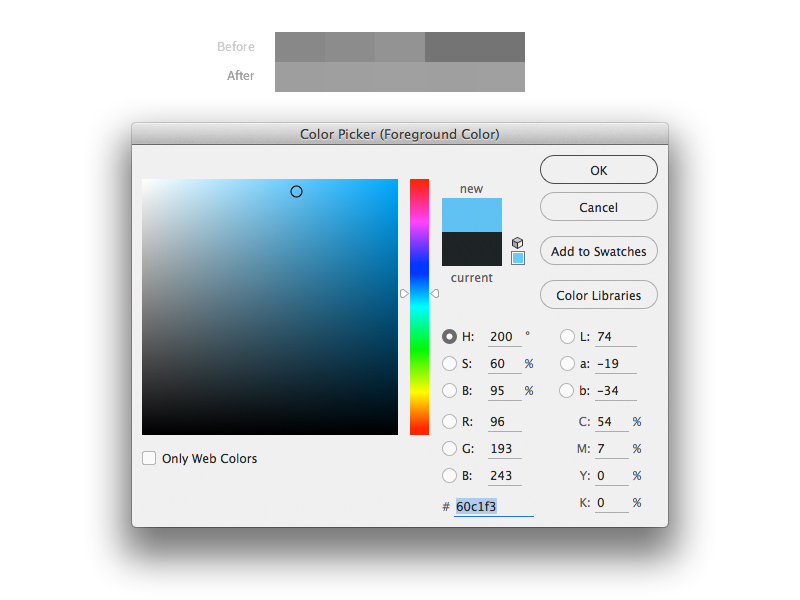The width and height of the screenshot is (800, 600).
Task: Select the B brightness radio button
Action: 450,390
